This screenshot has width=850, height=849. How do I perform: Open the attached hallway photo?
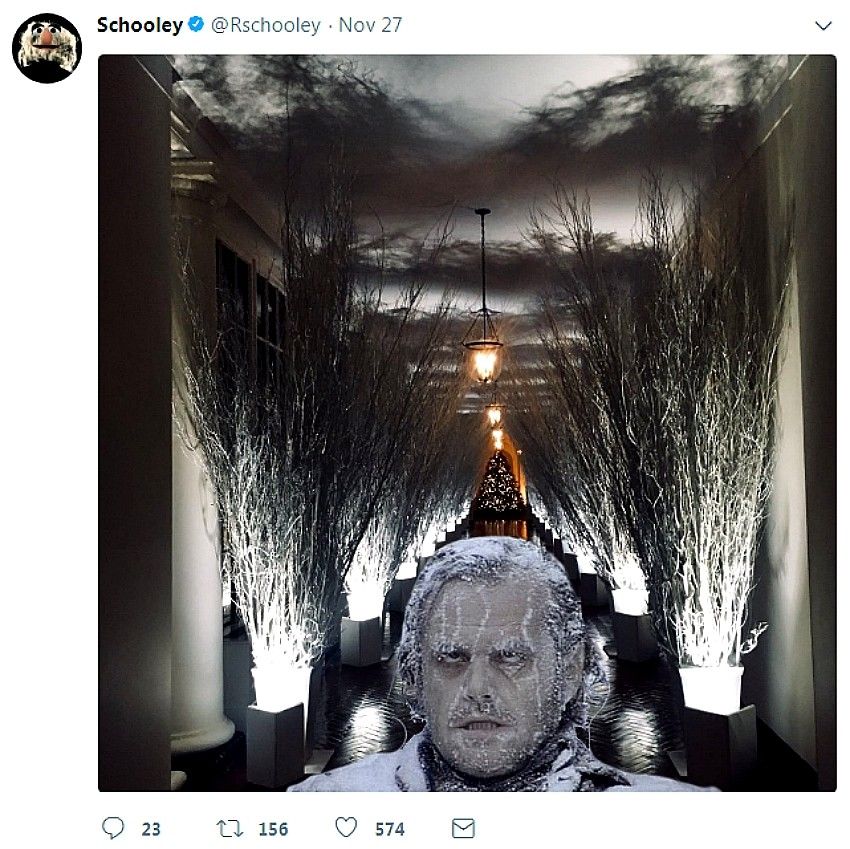pos(467,423)
